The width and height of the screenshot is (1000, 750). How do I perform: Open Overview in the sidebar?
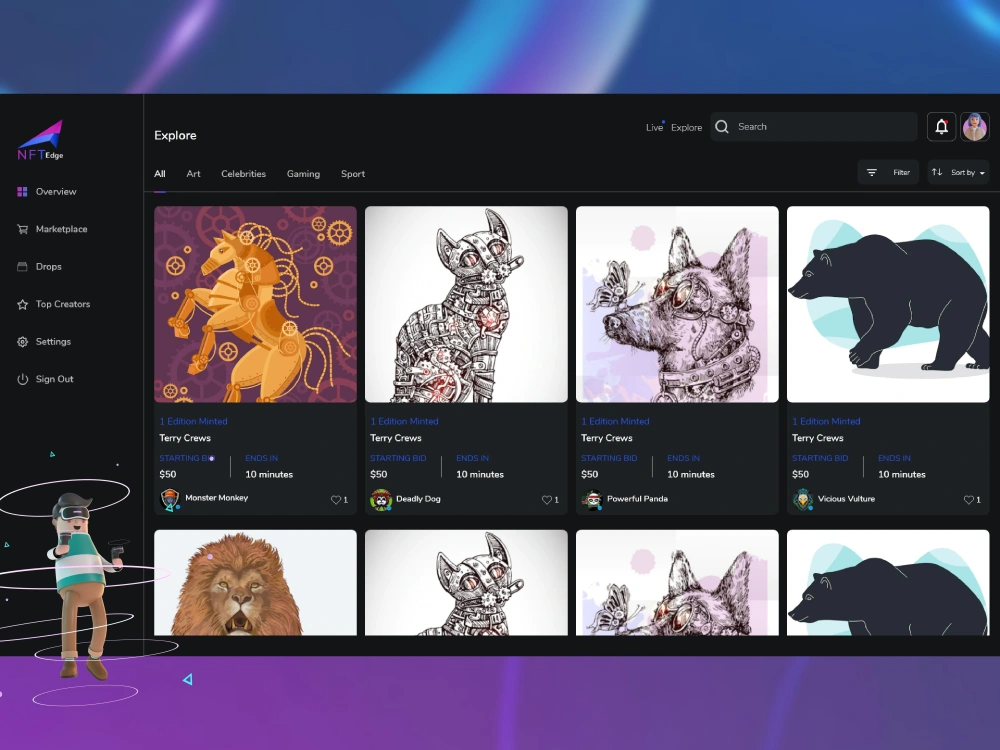coord(56,191)
